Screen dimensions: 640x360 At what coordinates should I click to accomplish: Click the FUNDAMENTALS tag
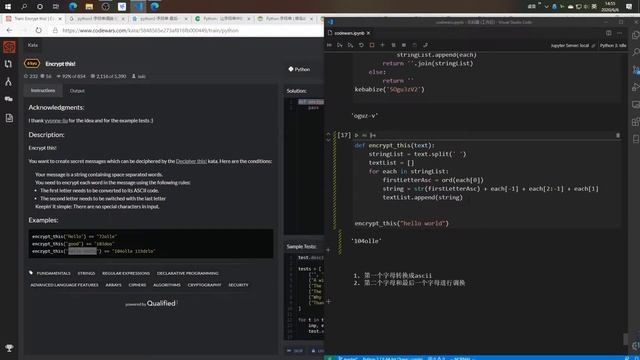coord(53,273)
